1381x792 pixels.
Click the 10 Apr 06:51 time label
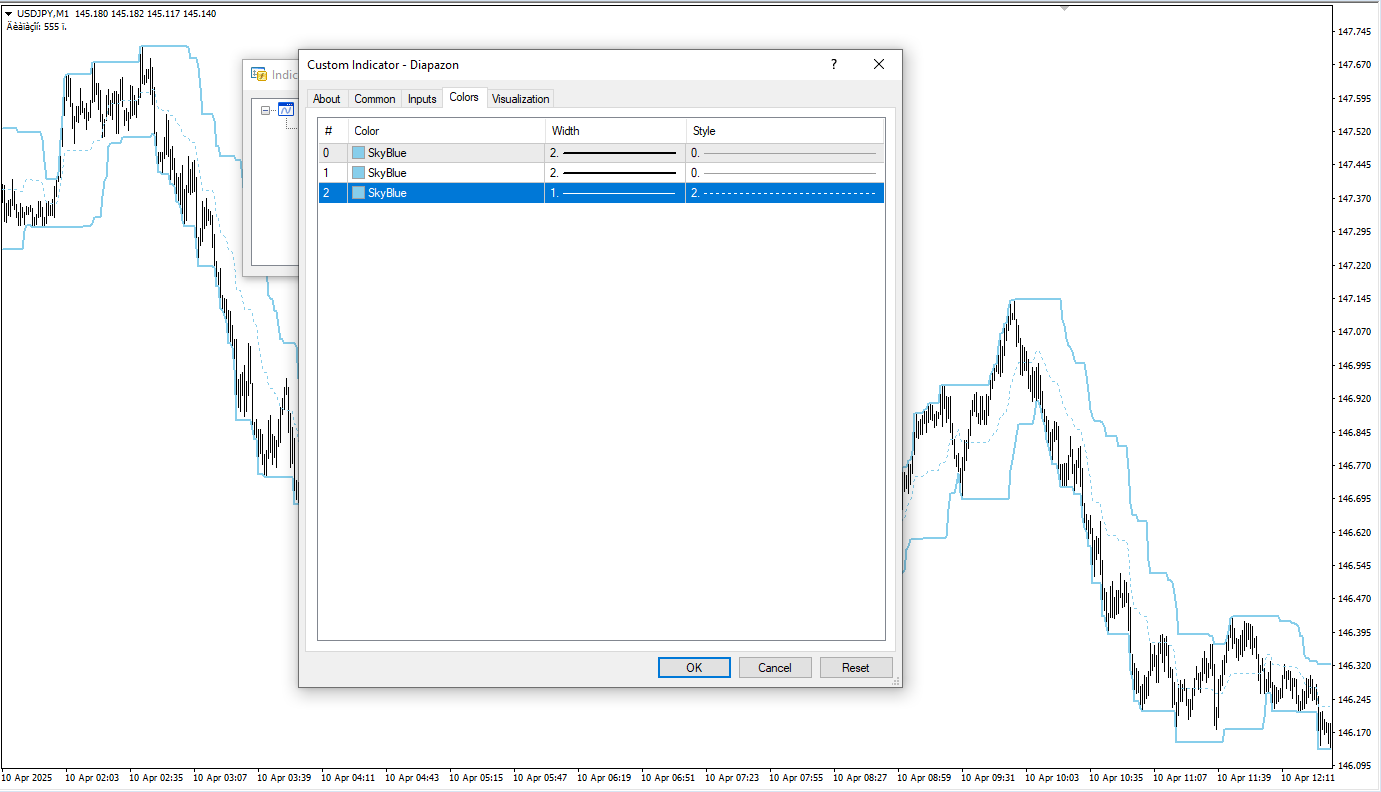[668, 777]
